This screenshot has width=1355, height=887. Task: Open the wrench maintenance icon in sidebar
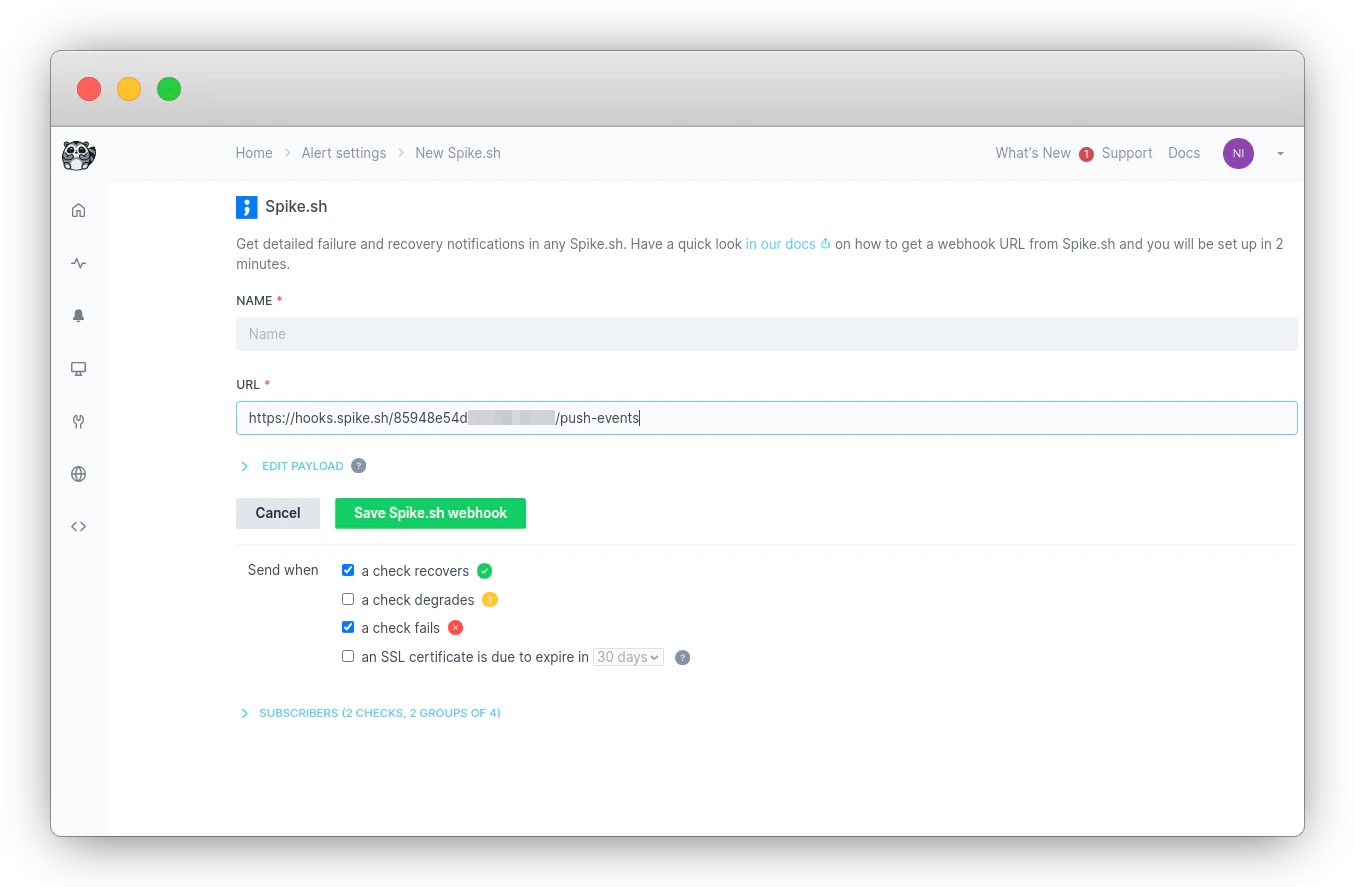click(79, 422)
